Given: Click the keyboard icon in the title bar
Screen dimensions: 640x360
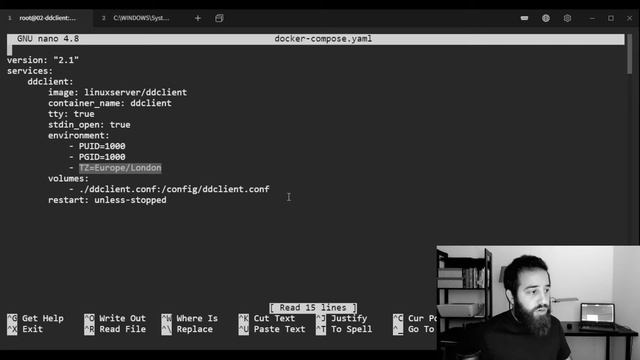Looking at the screenshot, I should (524, 18).
